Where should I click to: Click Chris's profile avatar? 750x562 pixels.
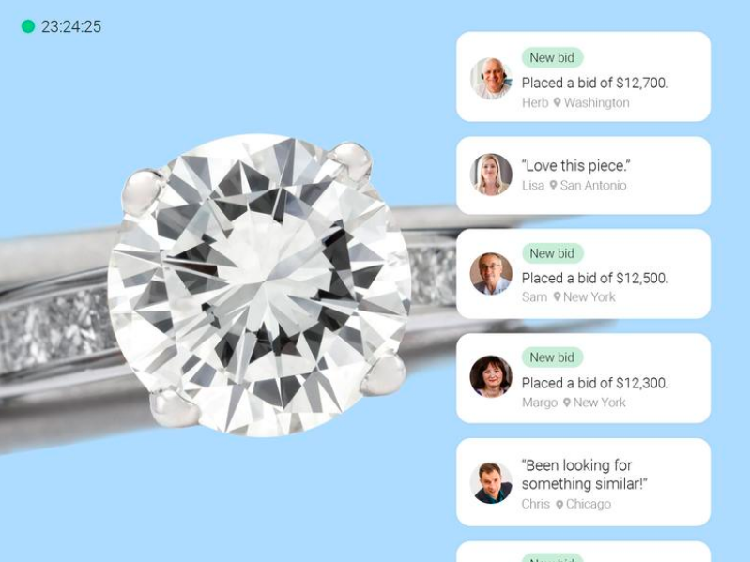click(491, 483)
